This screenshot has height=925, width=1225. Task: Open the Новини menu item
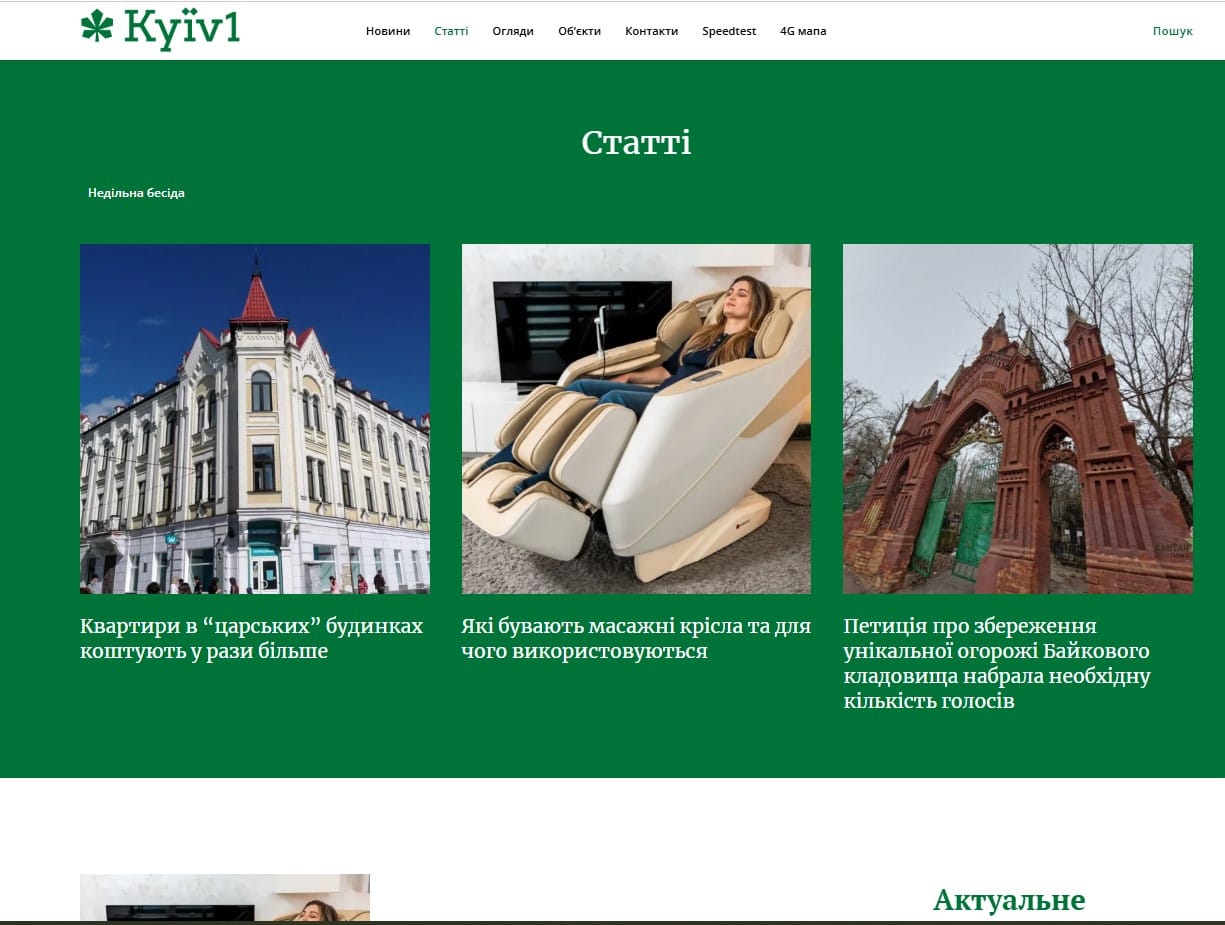(388, 31)
